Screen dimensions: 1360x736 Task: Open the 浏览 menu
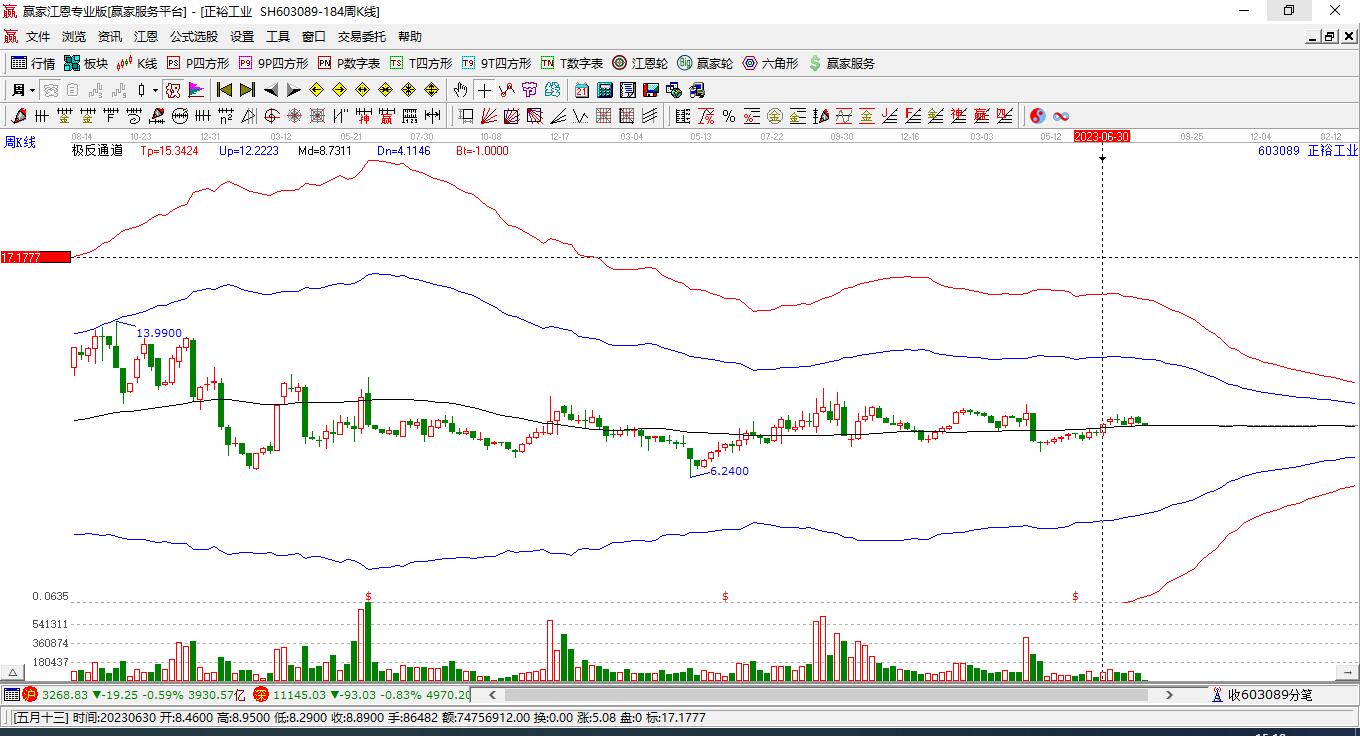74,37
